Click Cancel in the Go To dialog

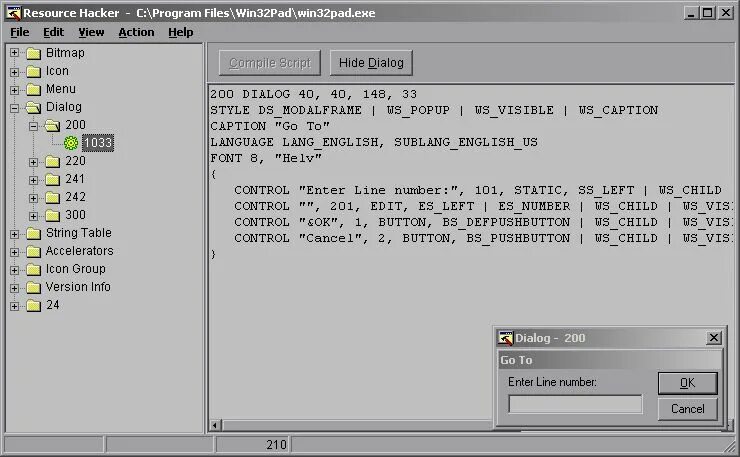[x=688, y=408]
